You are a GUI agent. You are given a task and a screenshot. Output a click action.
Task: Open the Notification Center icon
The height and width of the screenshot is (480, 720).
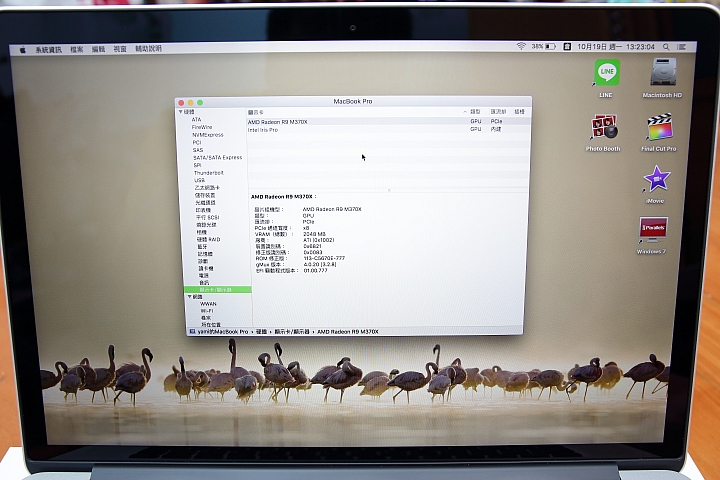[682, 47]
